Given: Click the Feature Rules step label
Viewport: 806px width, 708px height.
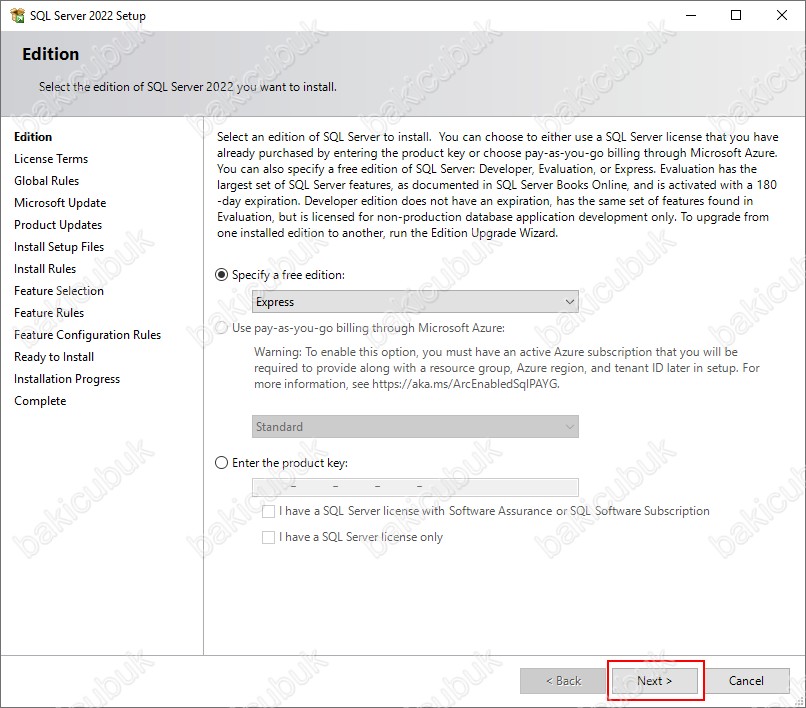Looking at the screenshot, I should click(49, 313).
